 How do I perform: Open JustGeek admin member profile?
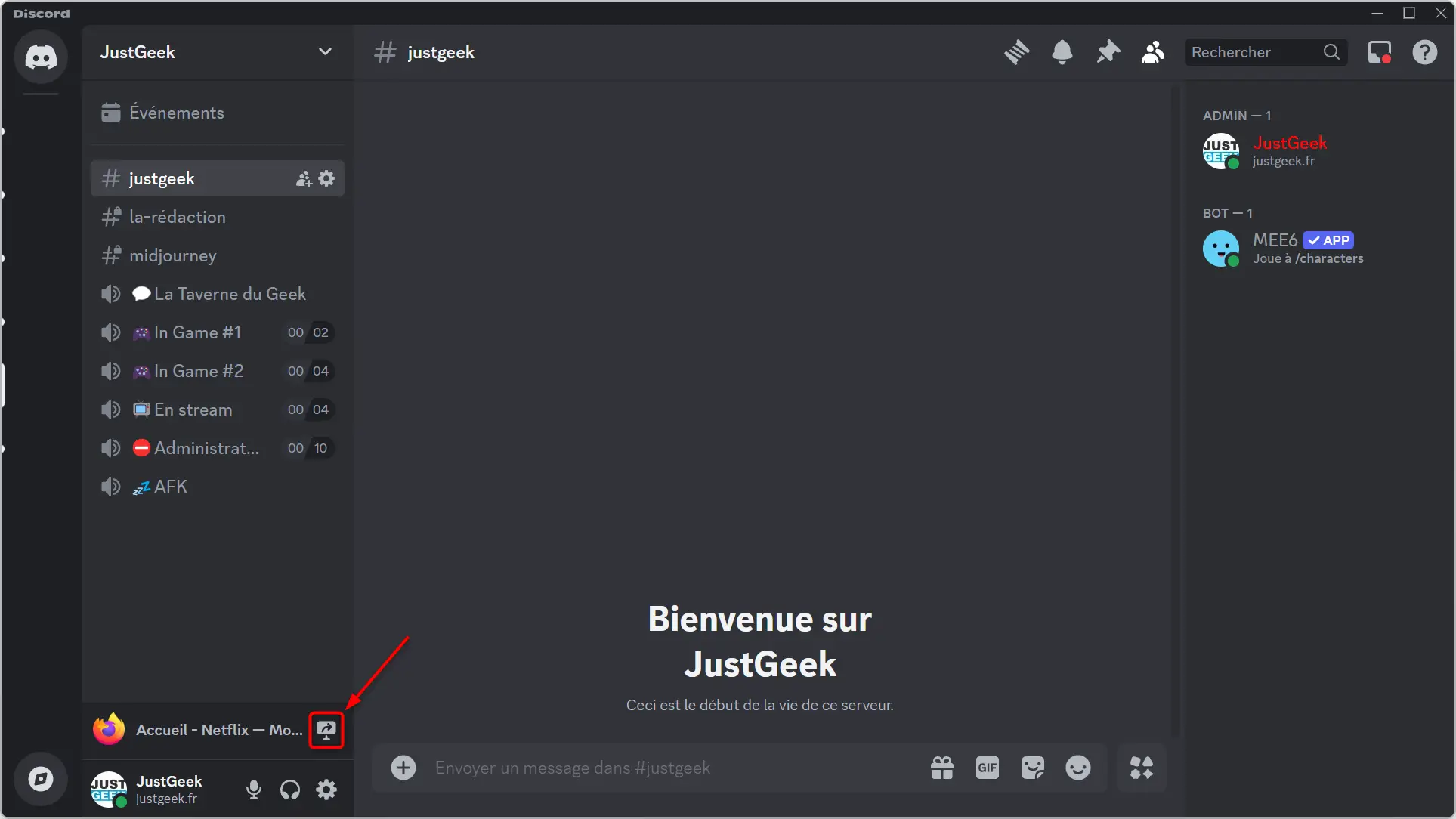click(1318, 151)
